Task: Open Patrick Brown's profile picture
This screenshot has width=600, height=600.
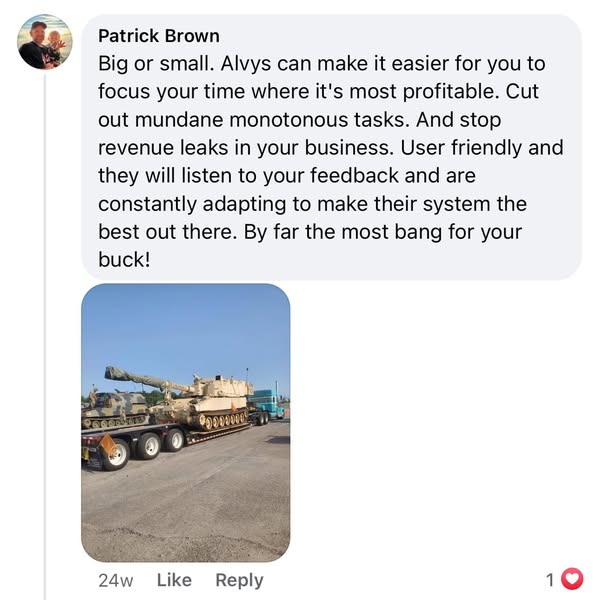Action: tap(45, 42)
